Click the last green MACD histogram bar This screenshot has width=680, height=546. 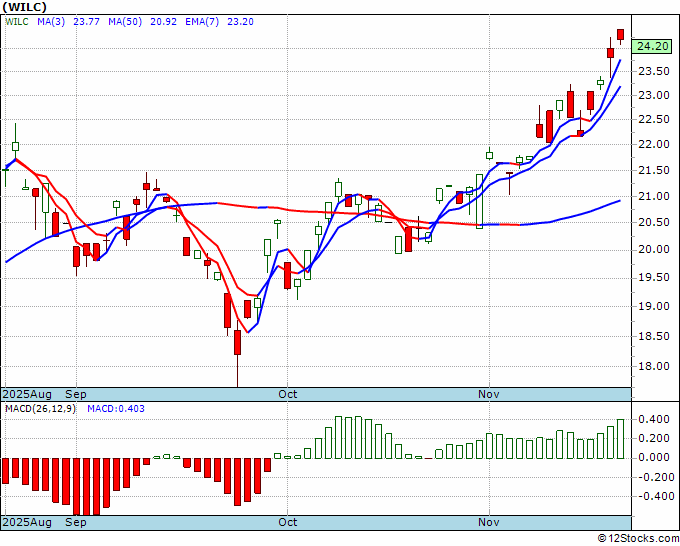pyautogui.click(x=621, y=439)
